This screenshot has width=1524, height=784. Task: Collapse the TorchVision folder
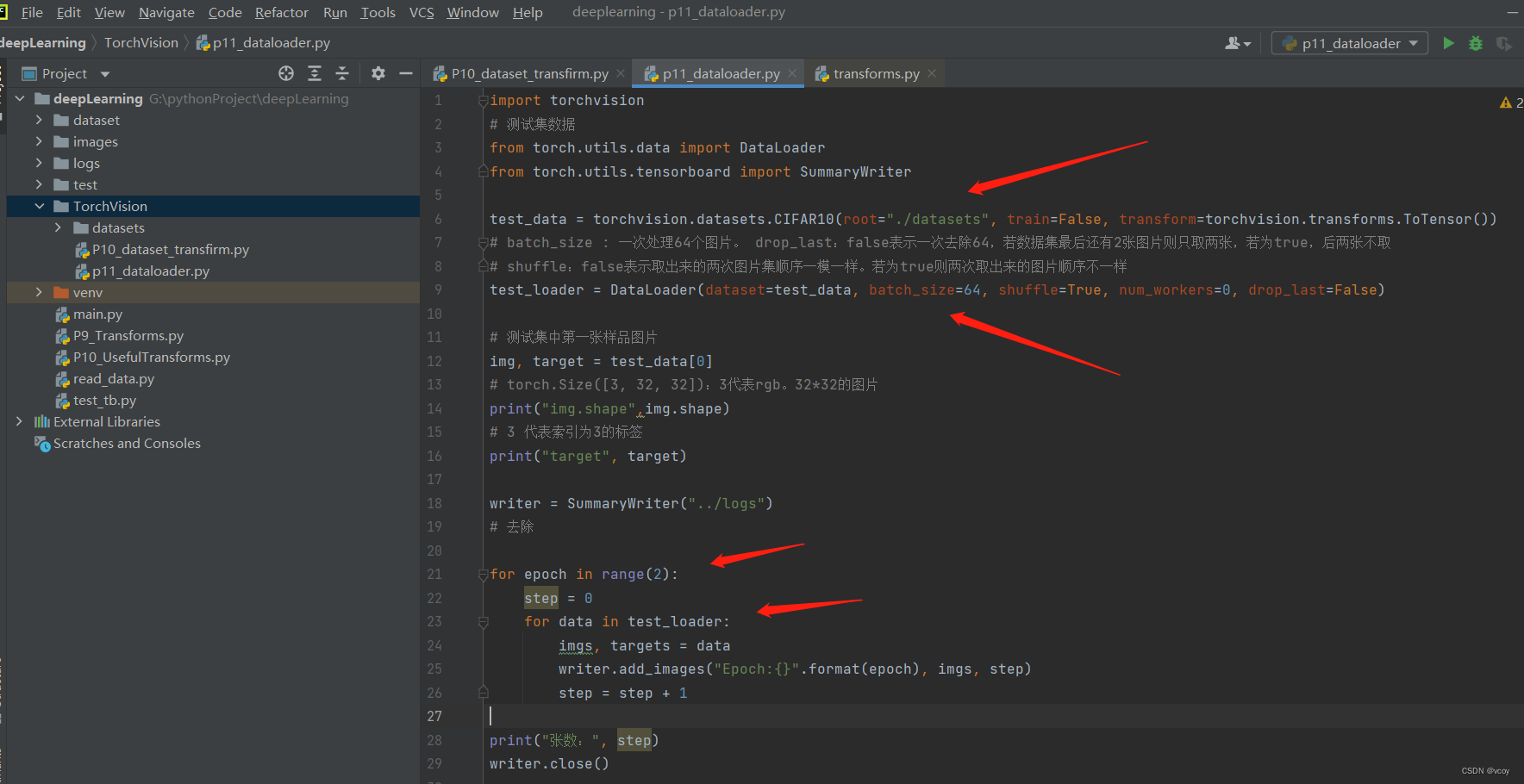tap(39, 207)
